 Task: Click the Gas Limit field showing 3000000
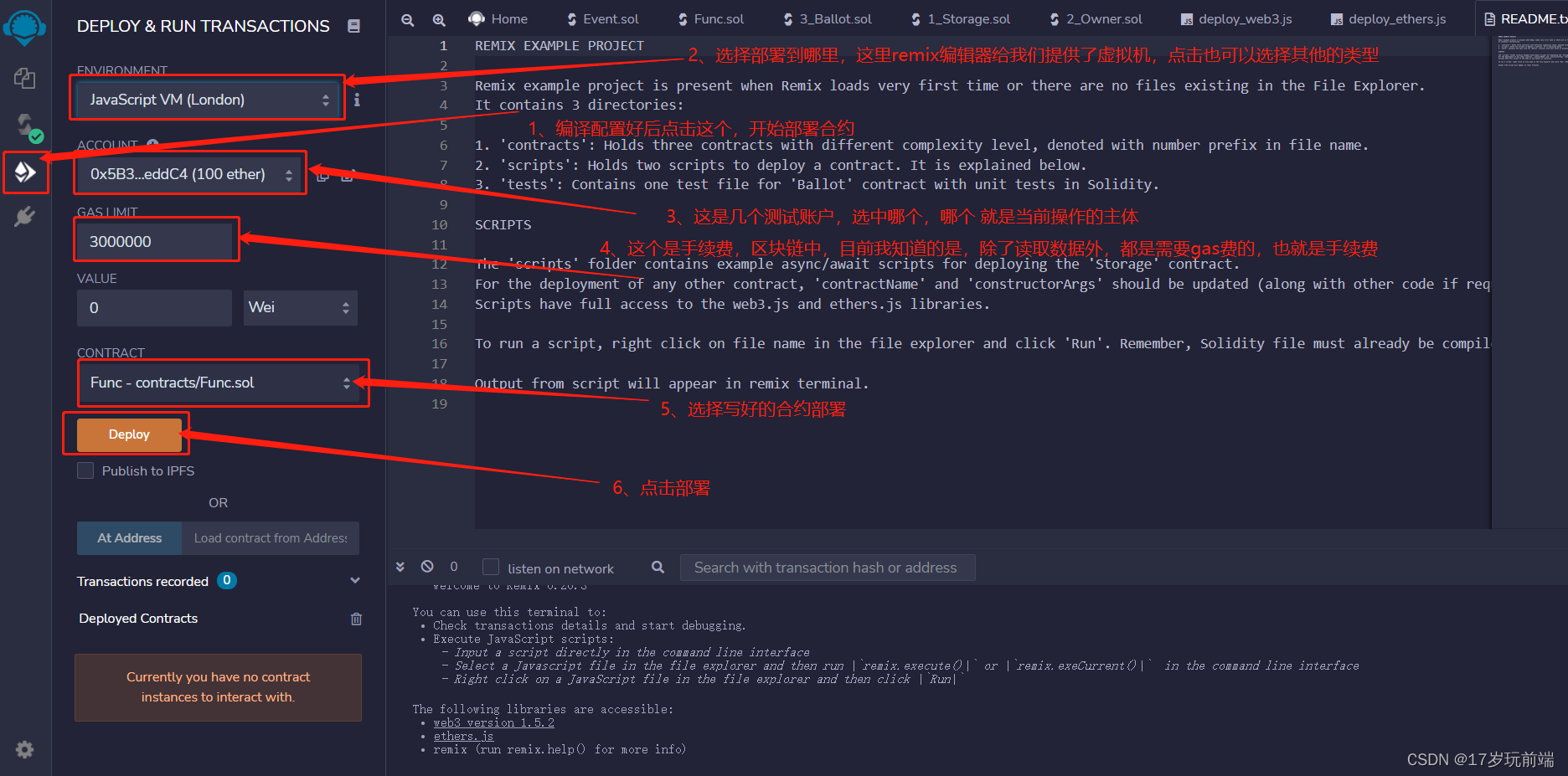click(x=154, y=241)
